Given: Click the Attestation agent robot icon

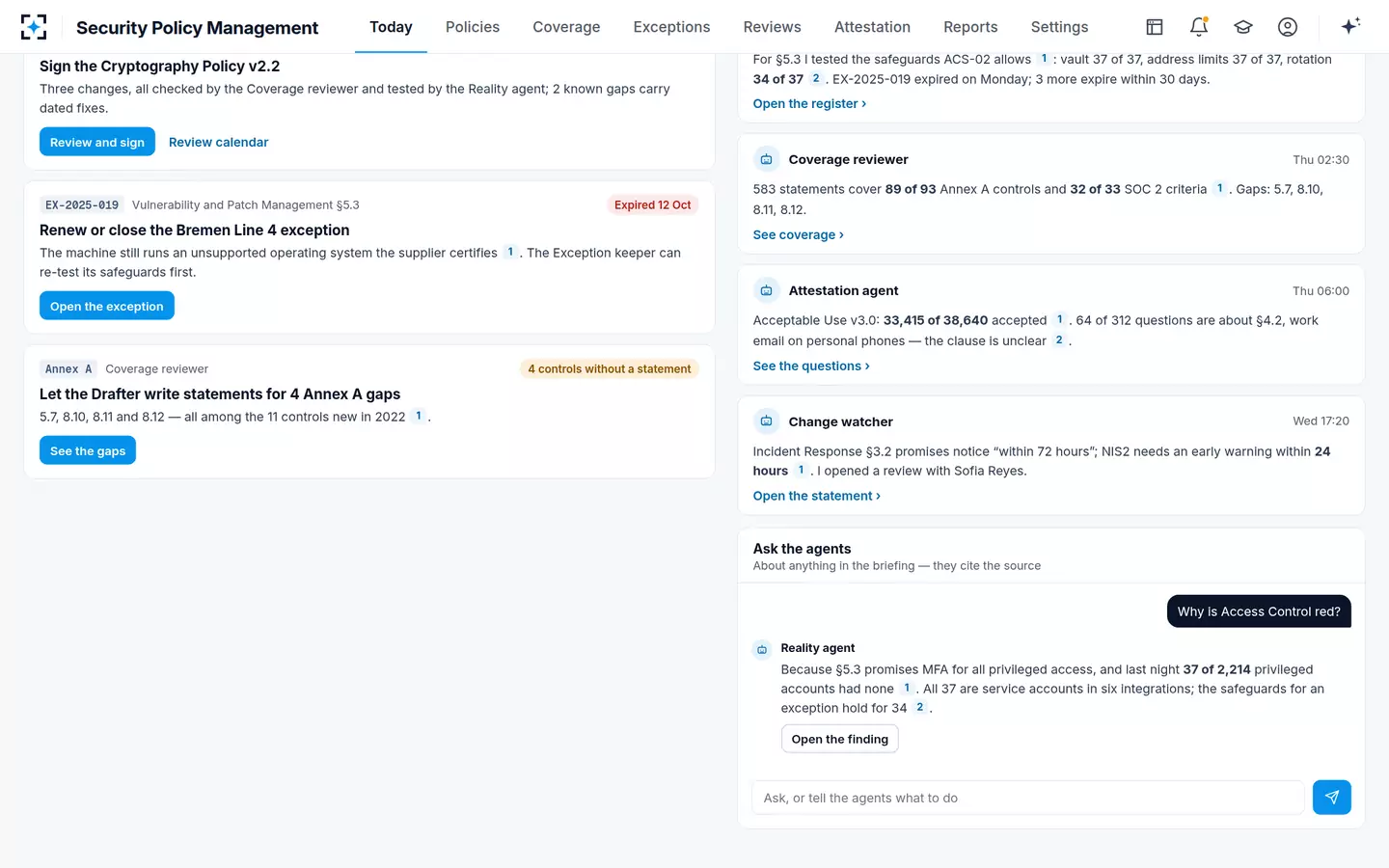Looking at the screenshot, I should coord(766,290).
